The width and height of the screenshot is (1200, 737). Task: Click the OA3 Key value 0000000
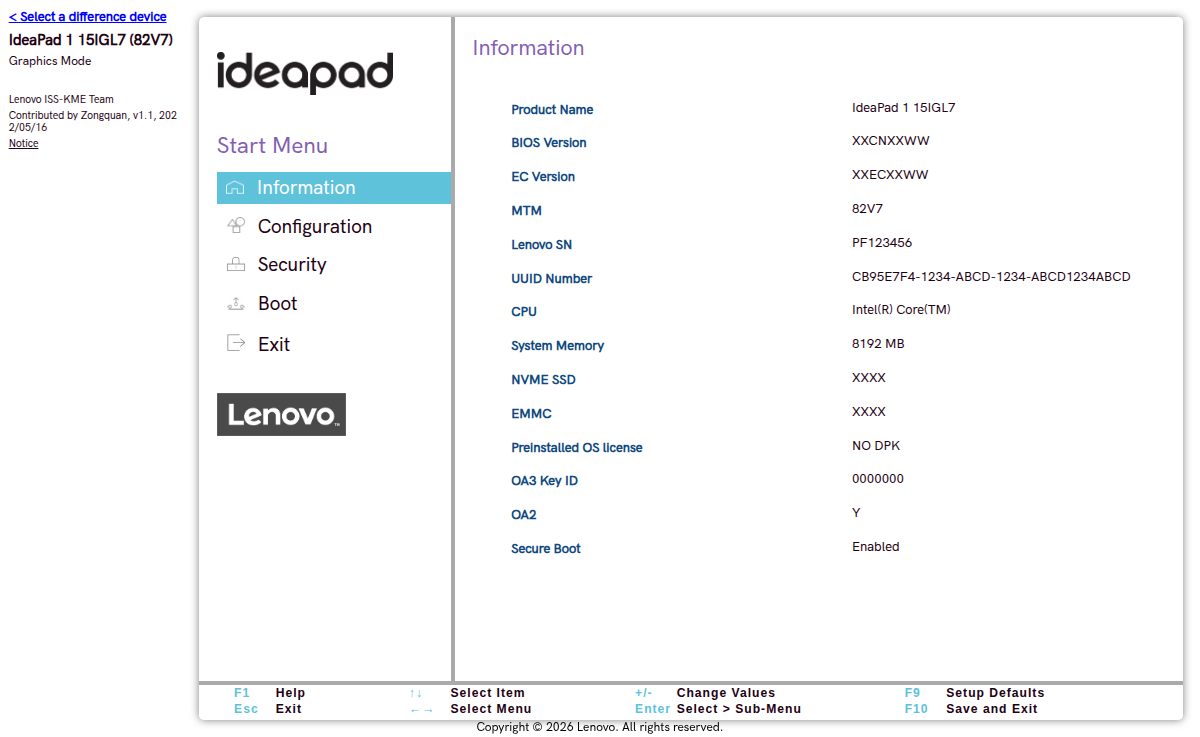[878, 479]
